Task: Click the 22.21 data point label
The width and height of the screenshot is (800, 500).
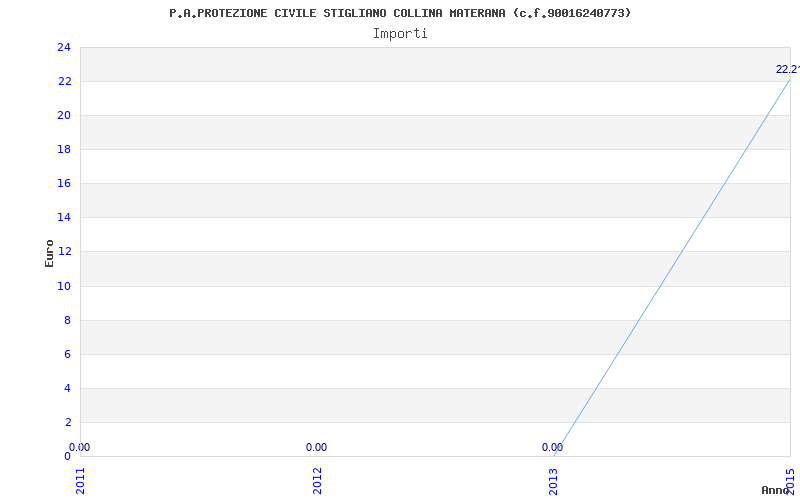Action: 787,69
